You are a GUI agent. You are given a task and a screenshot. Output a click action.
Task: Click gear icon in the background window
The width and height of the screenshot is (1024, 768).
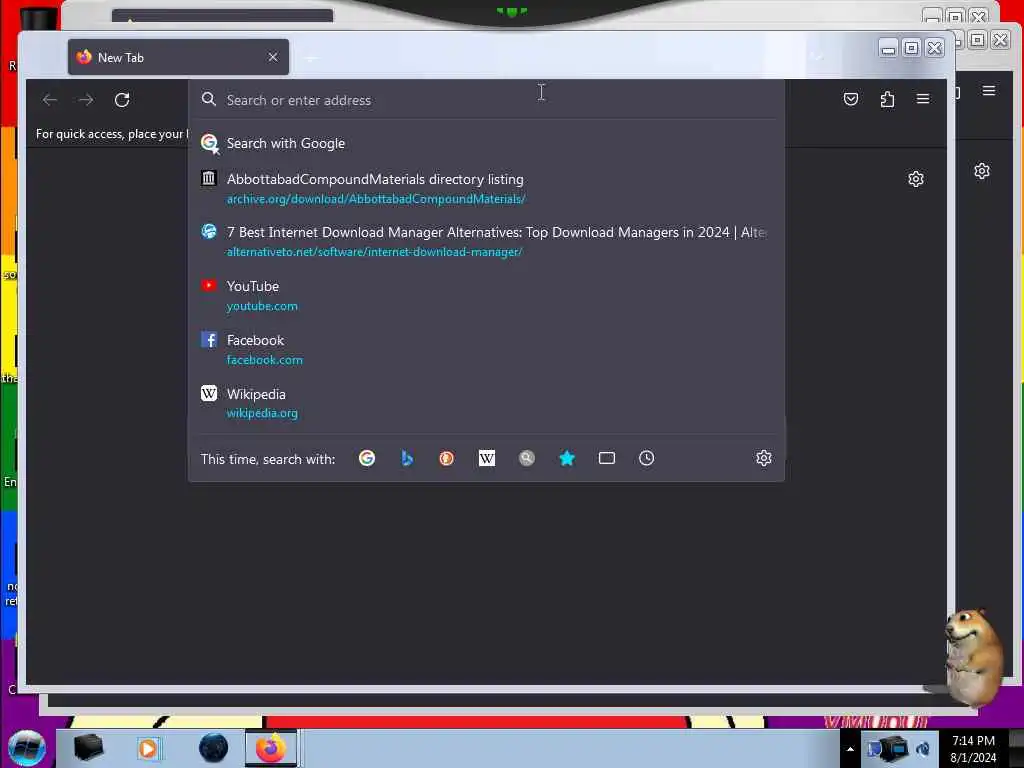982,171
